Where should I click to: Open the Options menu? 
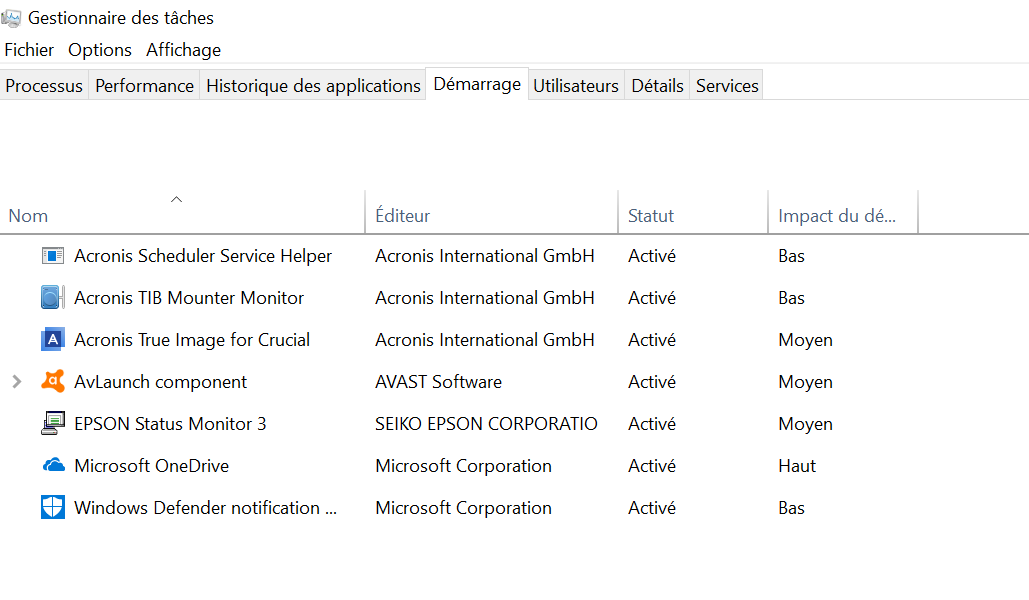[x=100, y=50]
